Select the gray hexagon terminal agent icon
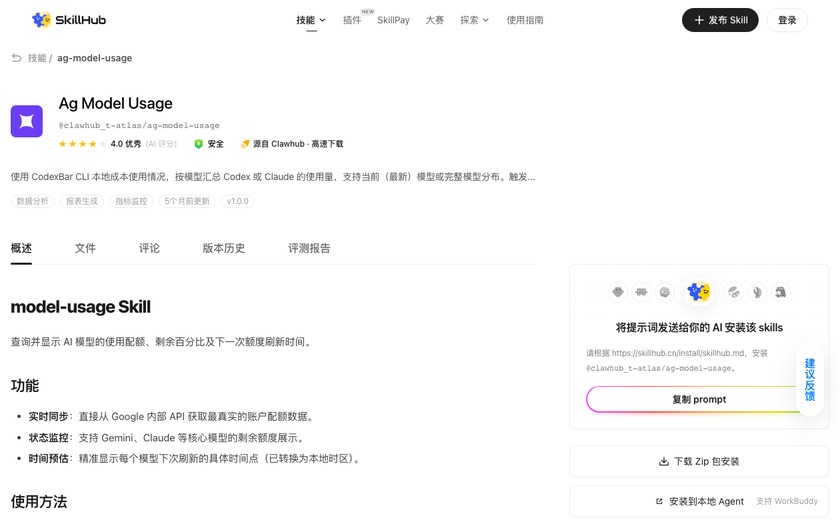Viewport: 840px width, 520px height. click(x=665, y=292)
